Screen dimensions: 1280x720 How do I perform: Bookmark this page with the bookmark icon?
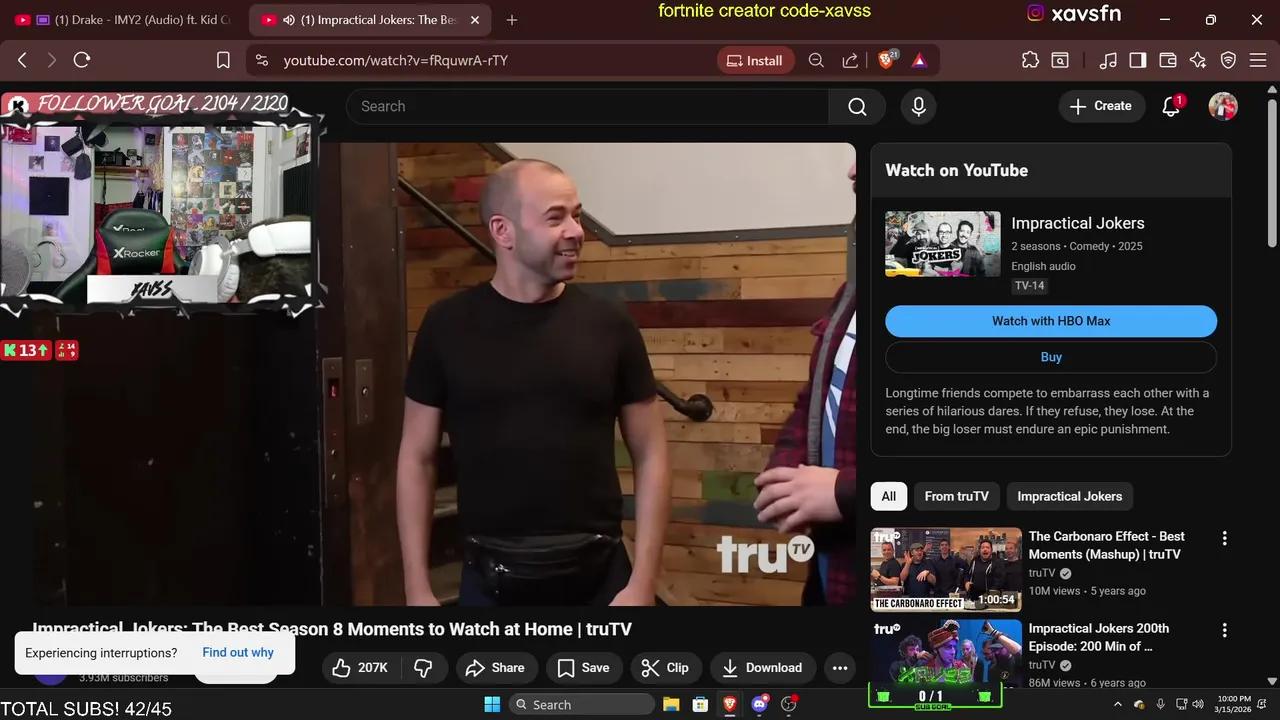point(224,60)
